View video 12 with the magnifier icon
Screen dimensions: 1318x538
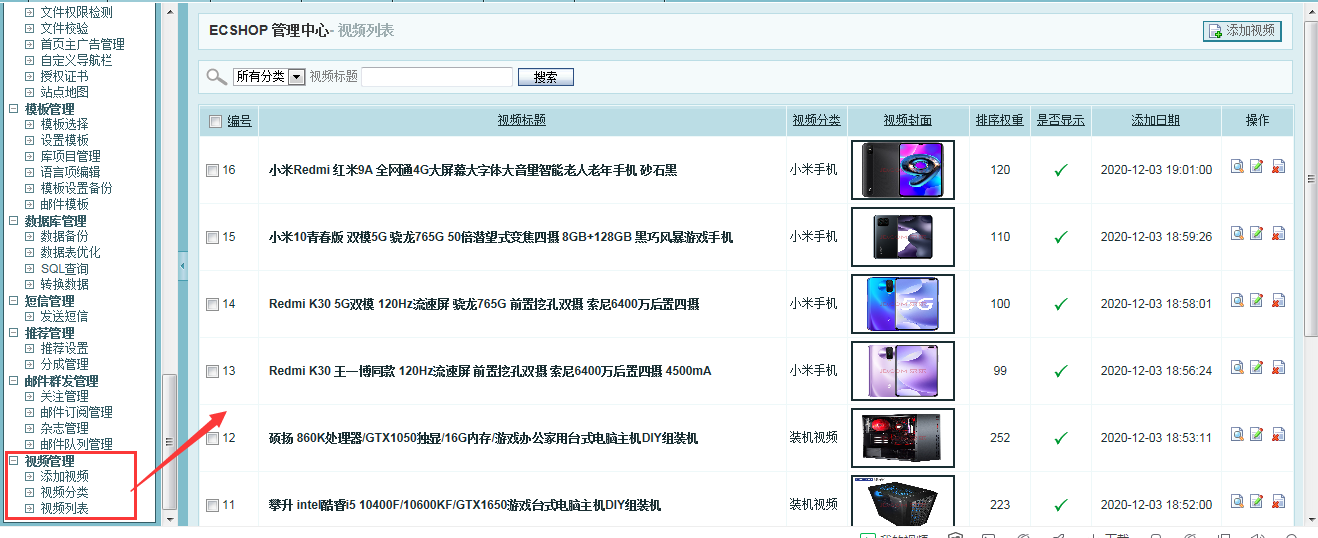pyautogui.click(x=1237, y=435)
